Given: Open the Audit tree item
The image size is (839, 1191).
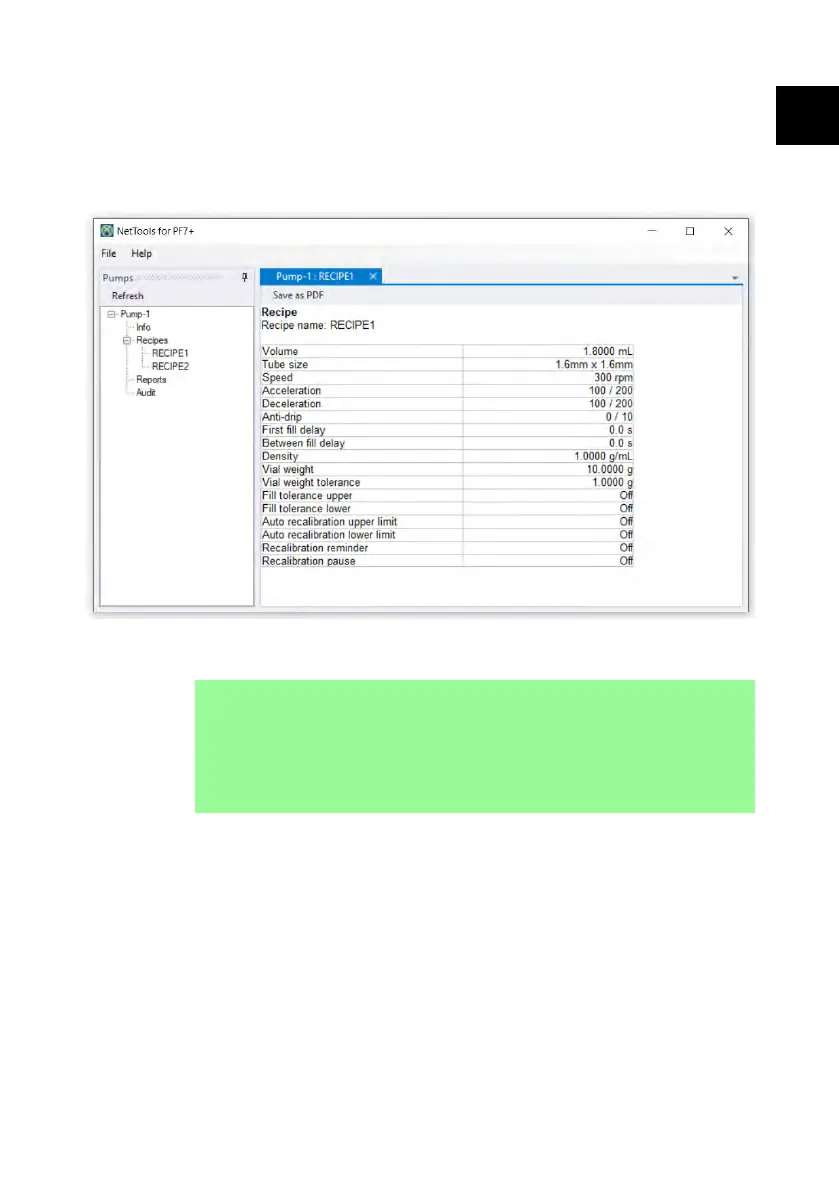Looking at the screenshot, I should click(146, 393).
